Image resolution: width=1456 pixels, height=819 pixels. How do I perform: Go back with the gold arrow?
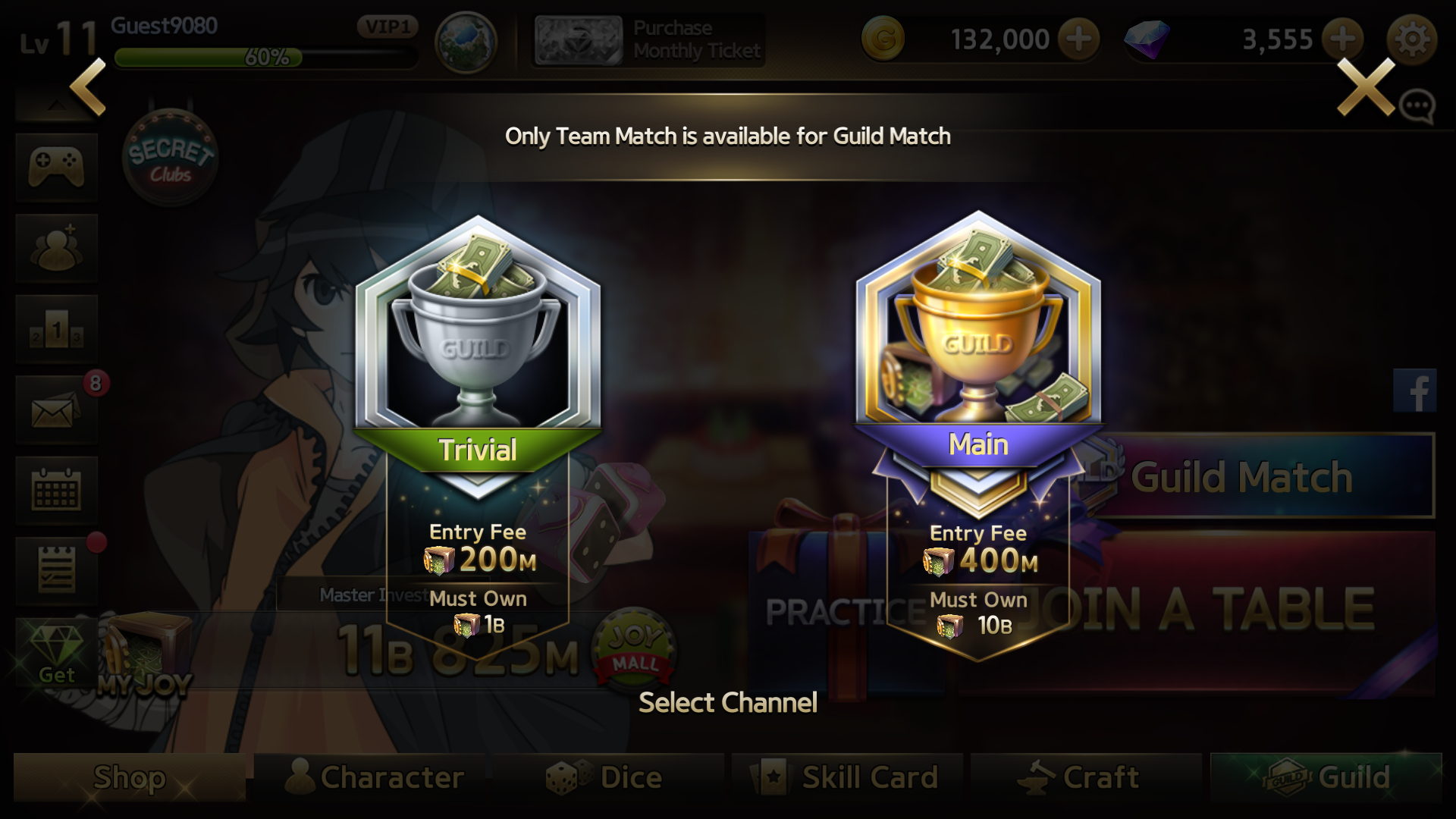click(88, 86)
